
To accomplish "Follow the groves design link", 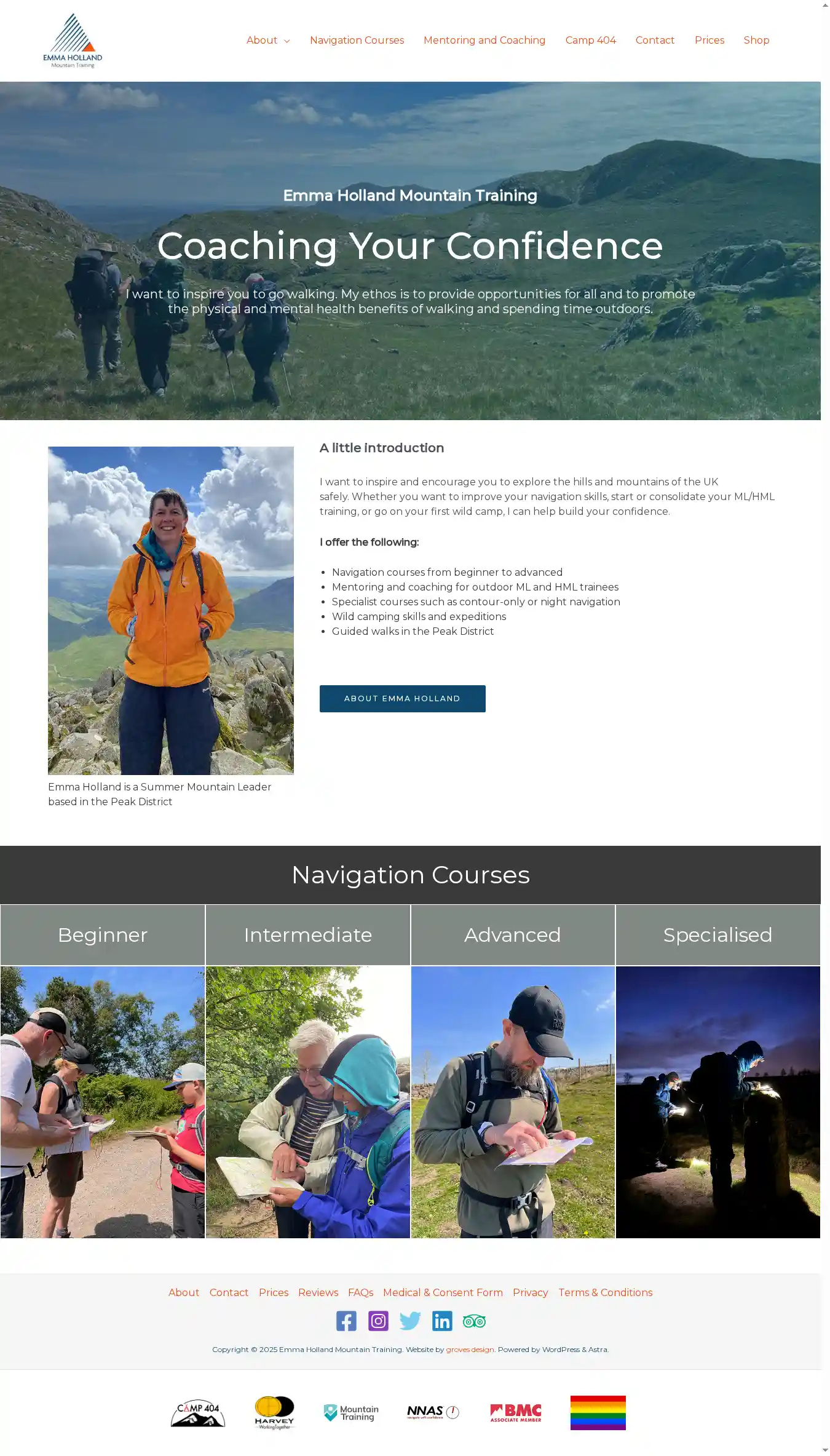I will tap(470, 1350).
